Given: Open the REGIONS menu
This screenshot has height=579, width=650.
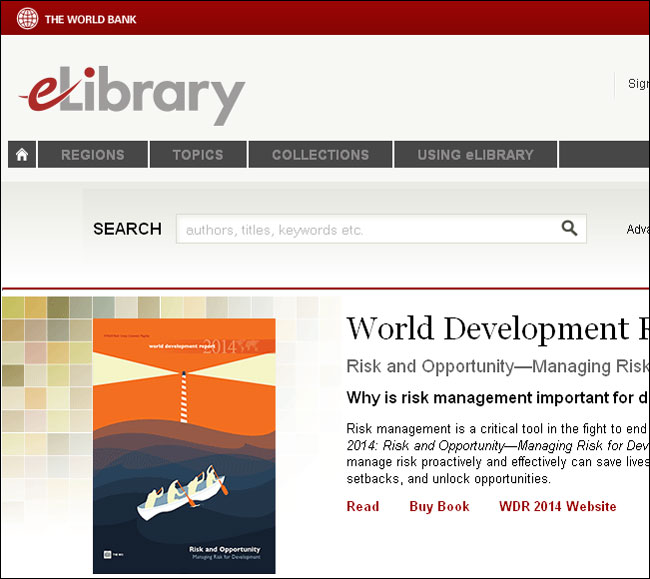Looking at the screenshot, I should click(93, 155).
